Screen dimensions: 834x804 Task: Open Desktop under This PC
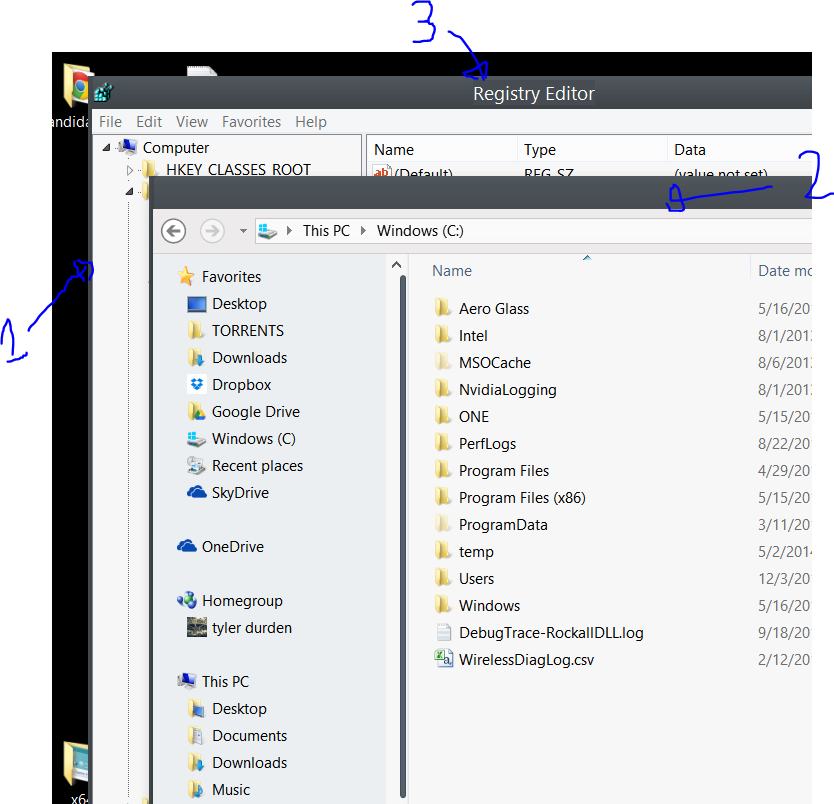point(239,709)
